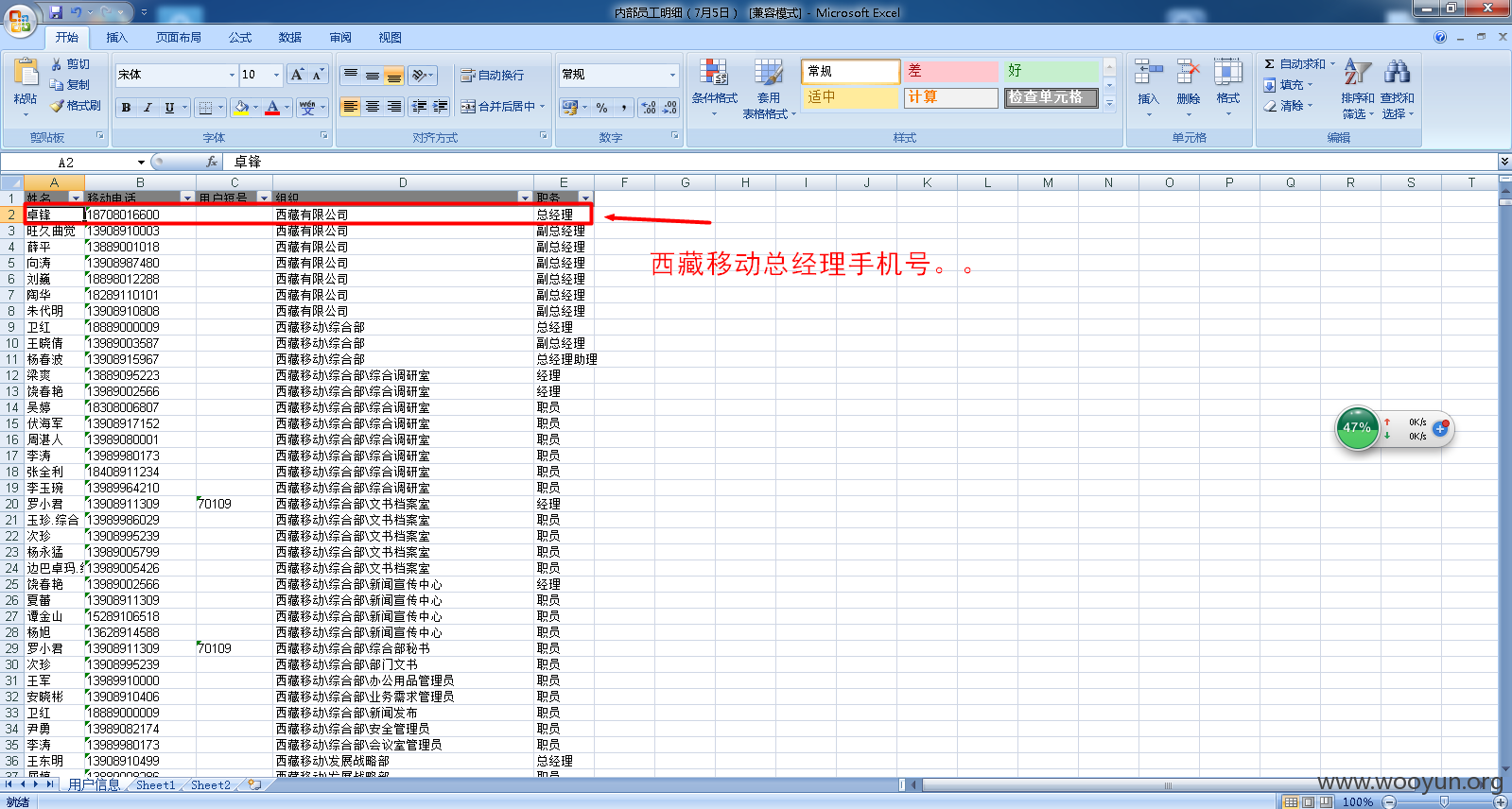The height and width of the screenshot is (809, 1512).
Task: Apply the red font color A
Action: click(x=272, y=108)
